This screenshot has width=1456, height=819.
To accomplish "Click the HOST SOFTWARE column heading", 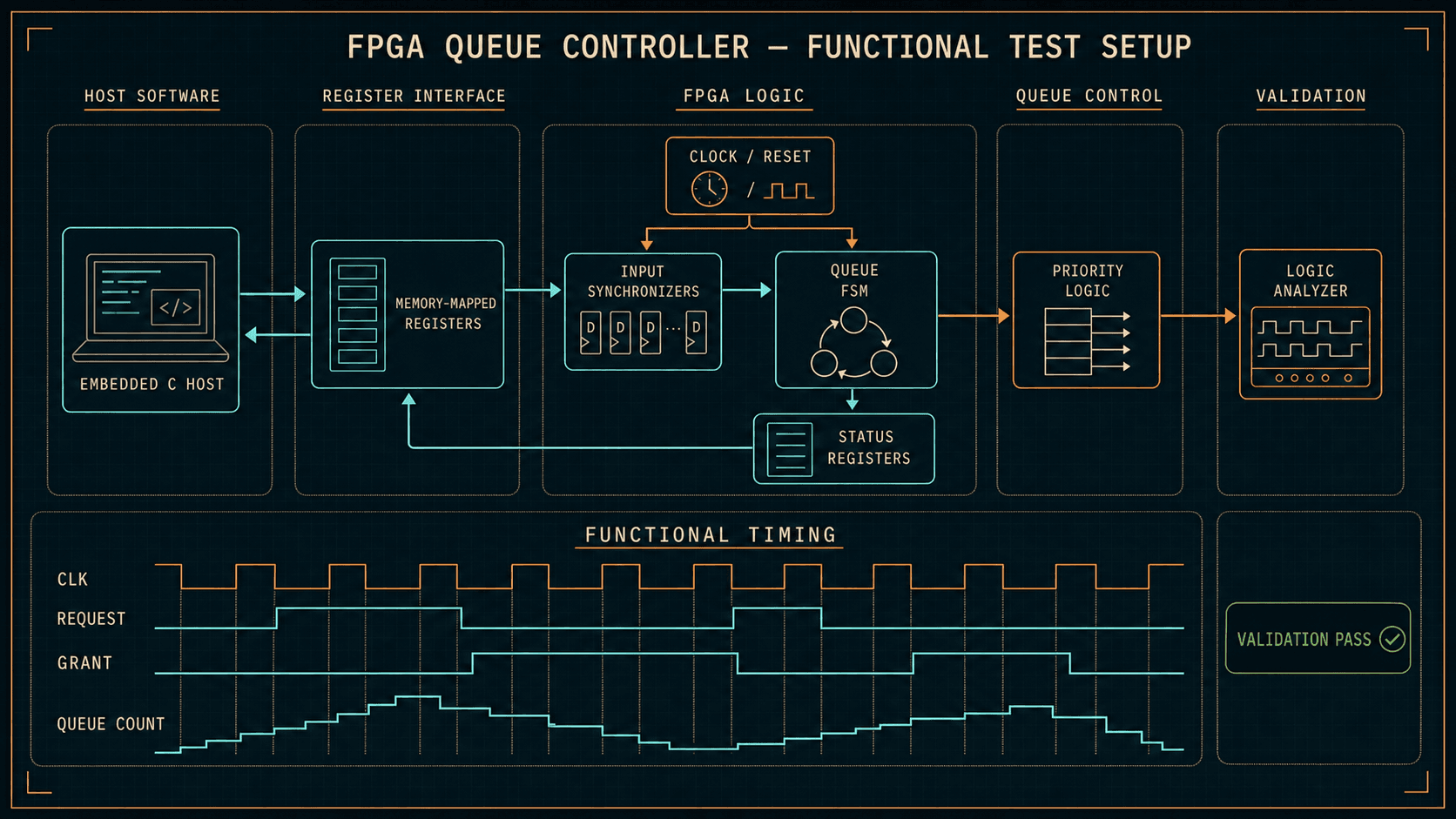I will pyautogui.click(x=152, y=96).
